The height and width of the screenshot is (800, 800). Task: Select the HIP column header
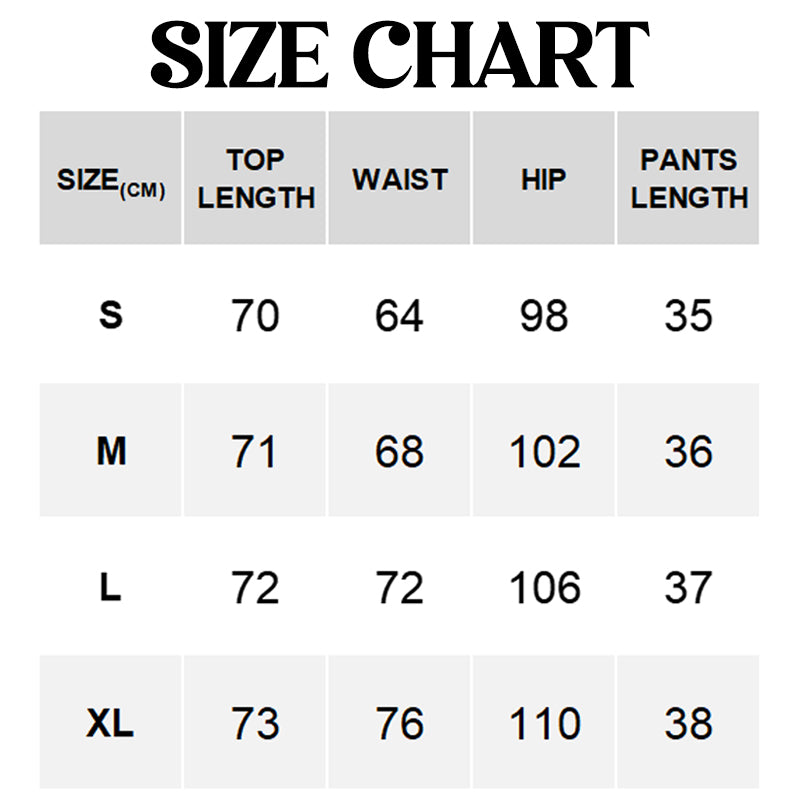point(544,180)
